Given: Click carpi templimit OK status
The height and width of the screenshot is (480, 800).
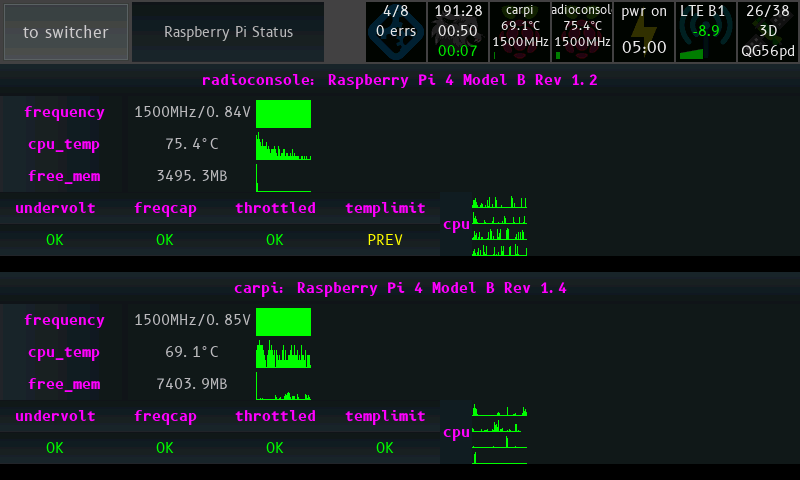Looking at the screenshot, I should [x=385, y=448].
